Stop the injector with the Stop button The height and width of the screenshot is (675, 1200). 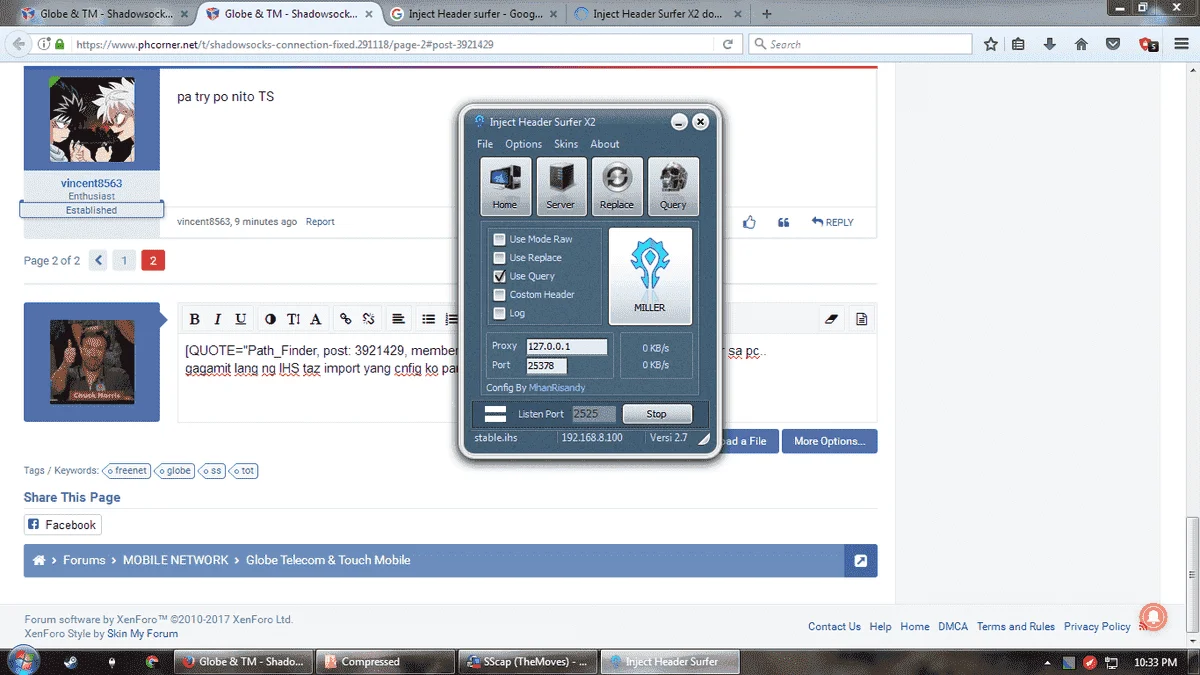[657, 413]
